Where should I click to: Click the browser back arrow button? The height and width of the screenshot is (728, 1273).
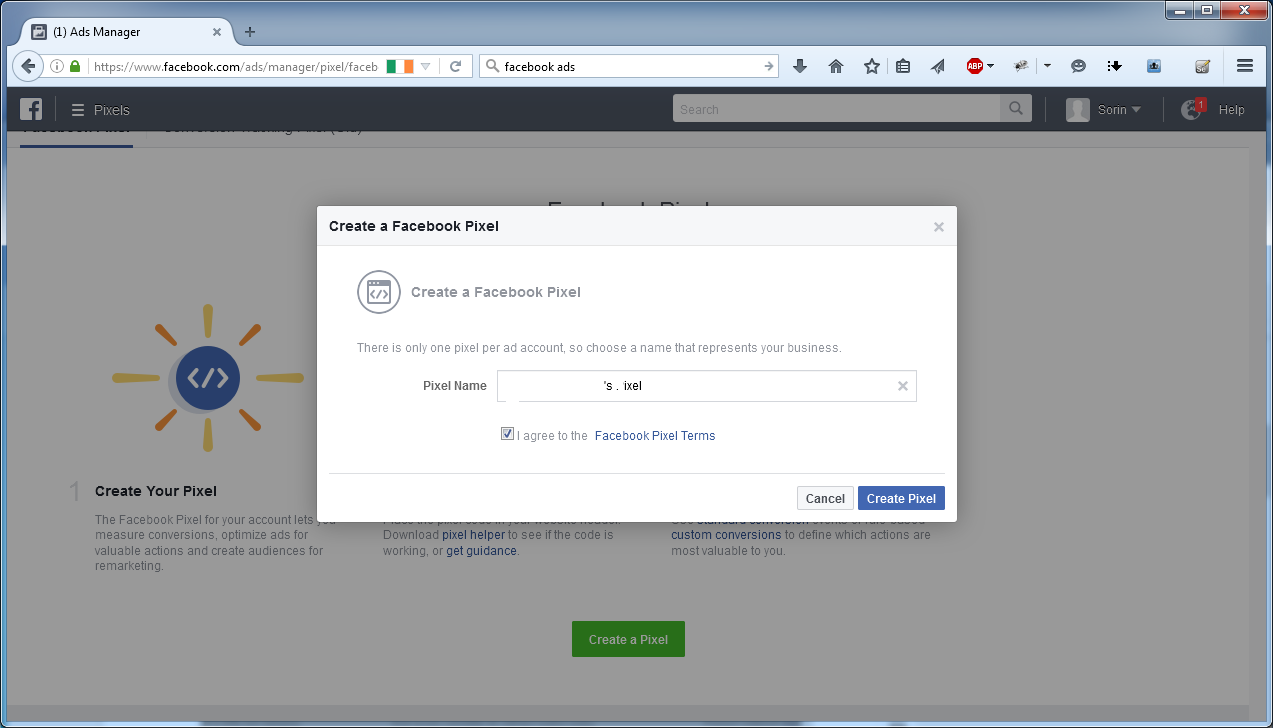point(28,66)
